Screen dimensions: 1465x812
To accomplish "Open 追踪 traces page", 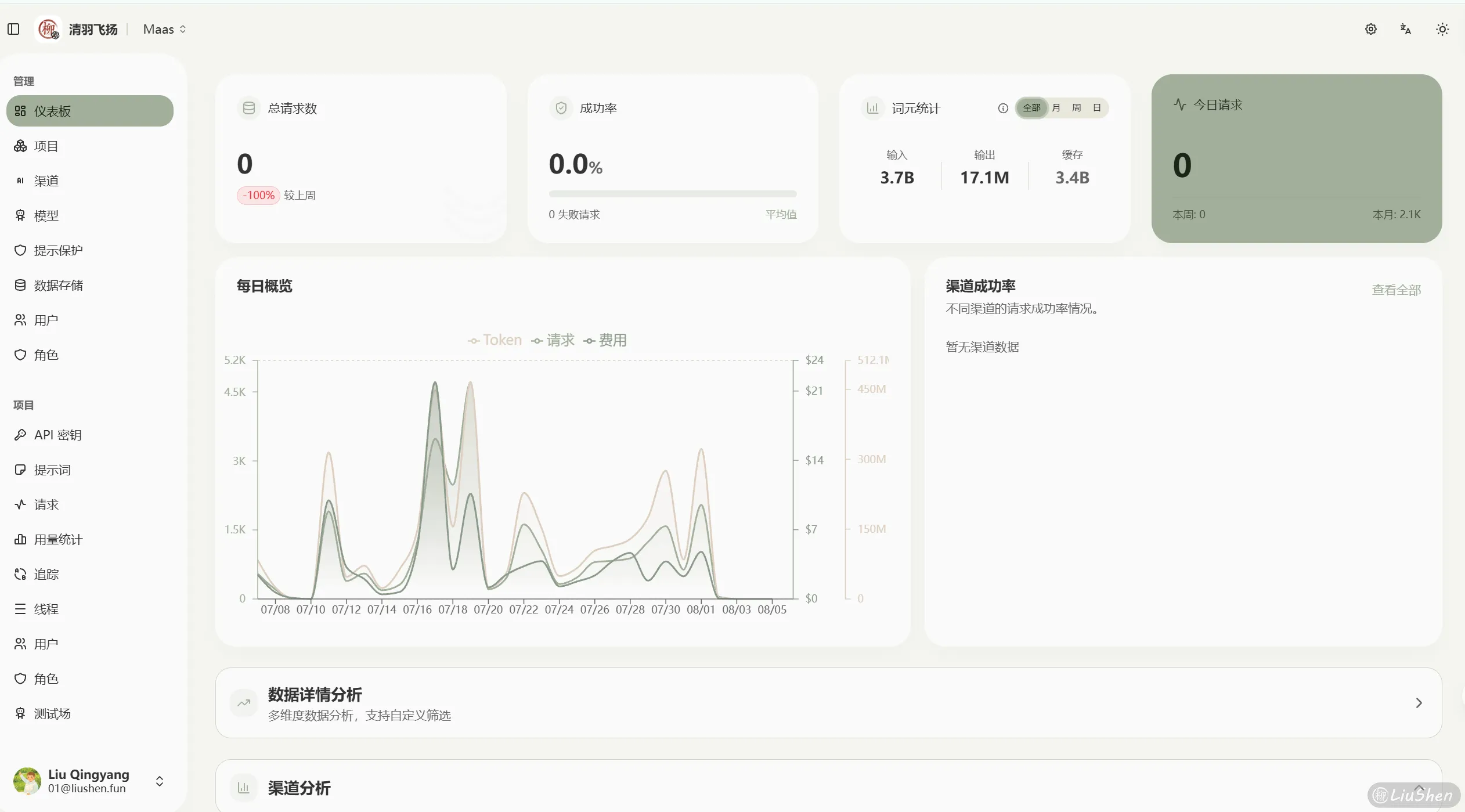I will [90, 574].
